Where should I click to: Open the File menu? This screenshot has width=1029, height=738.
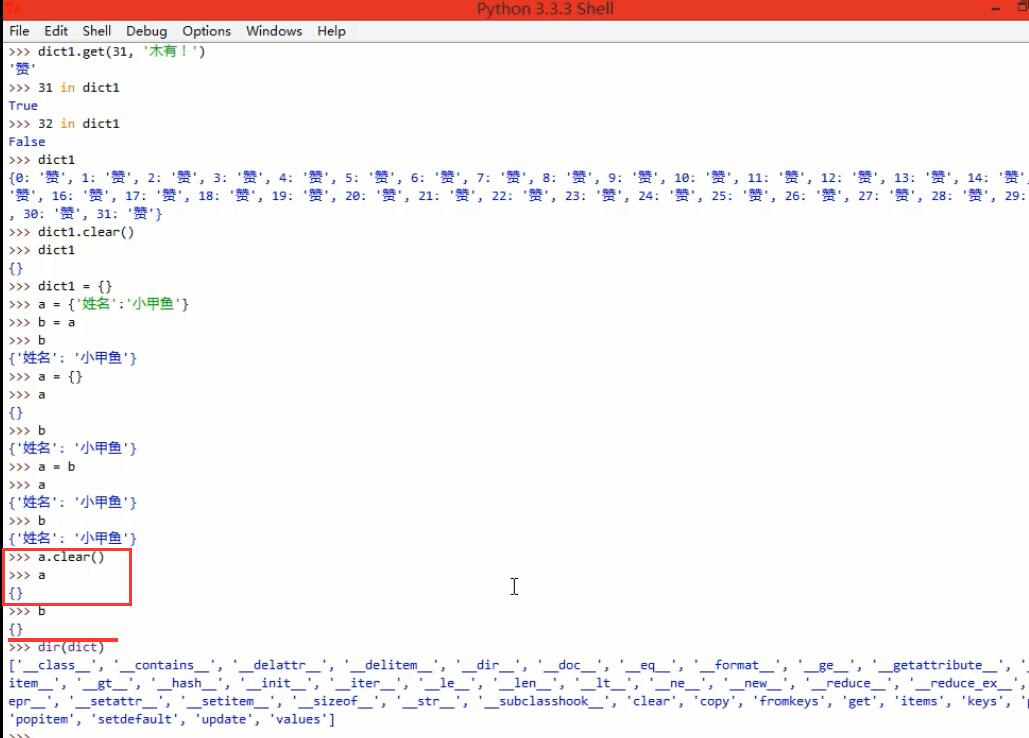click(19, 31)
